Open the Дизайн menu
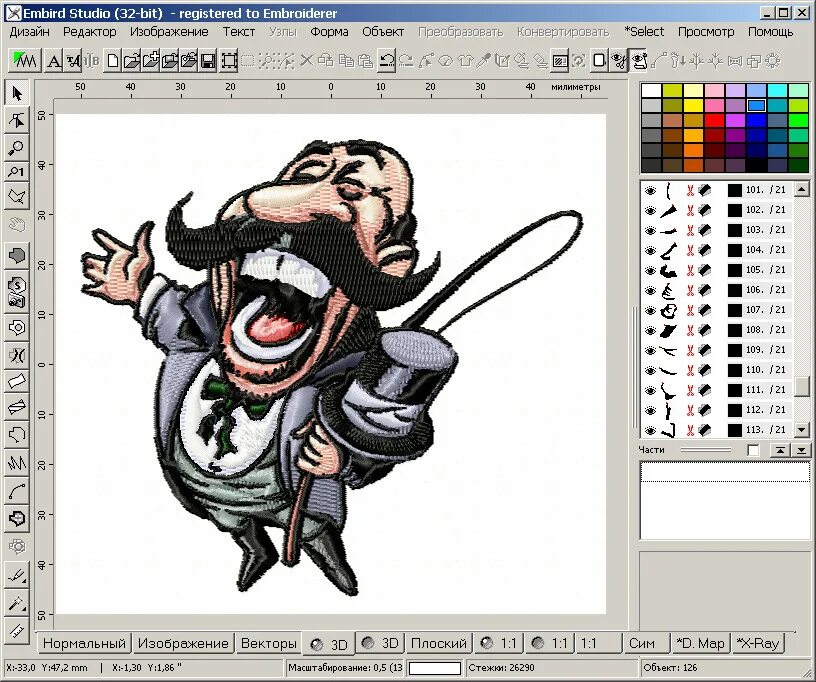Image resolution: width=816 pixels, height=682 pixels. pyautogui.click(x=30, y=32)
